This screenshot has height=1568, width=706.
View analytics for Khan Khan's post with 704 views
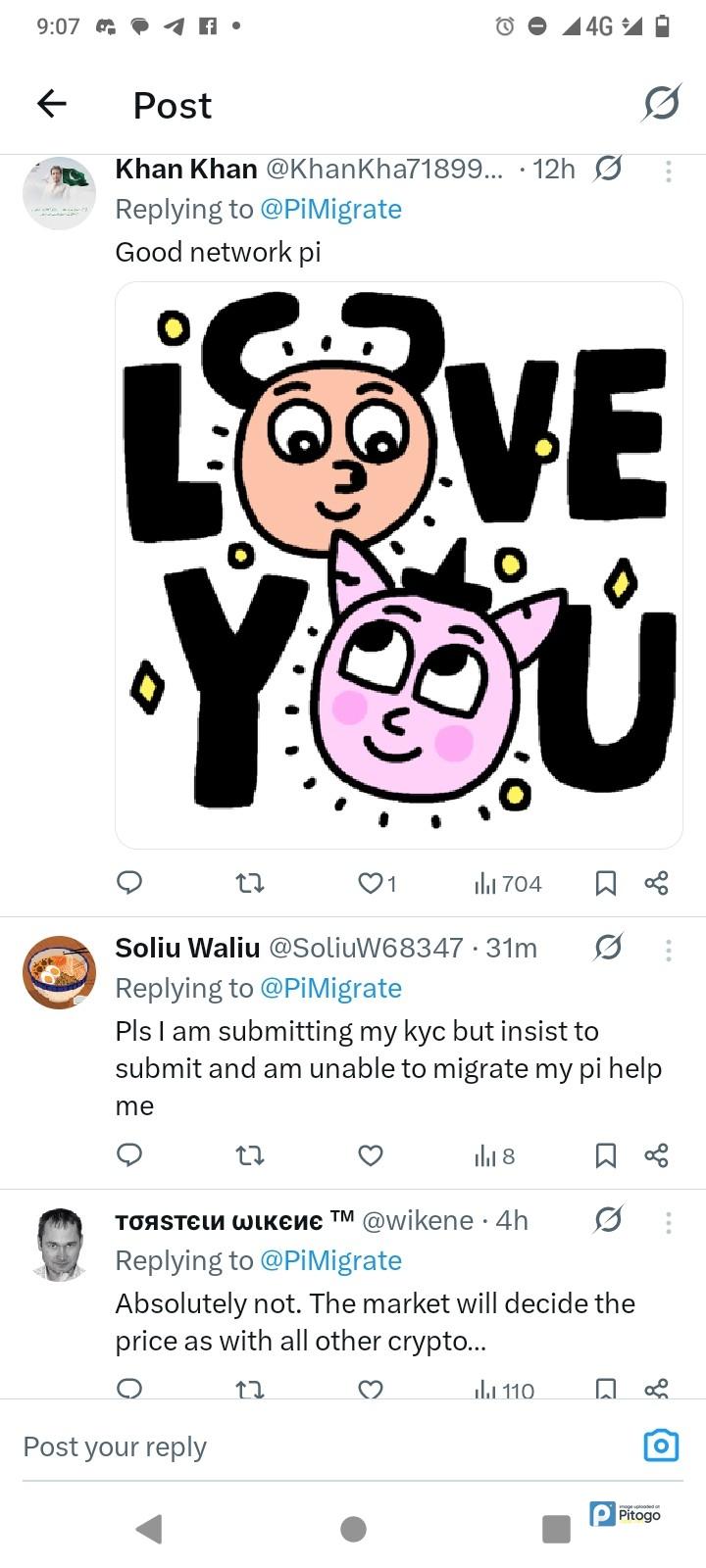(508, 884)
